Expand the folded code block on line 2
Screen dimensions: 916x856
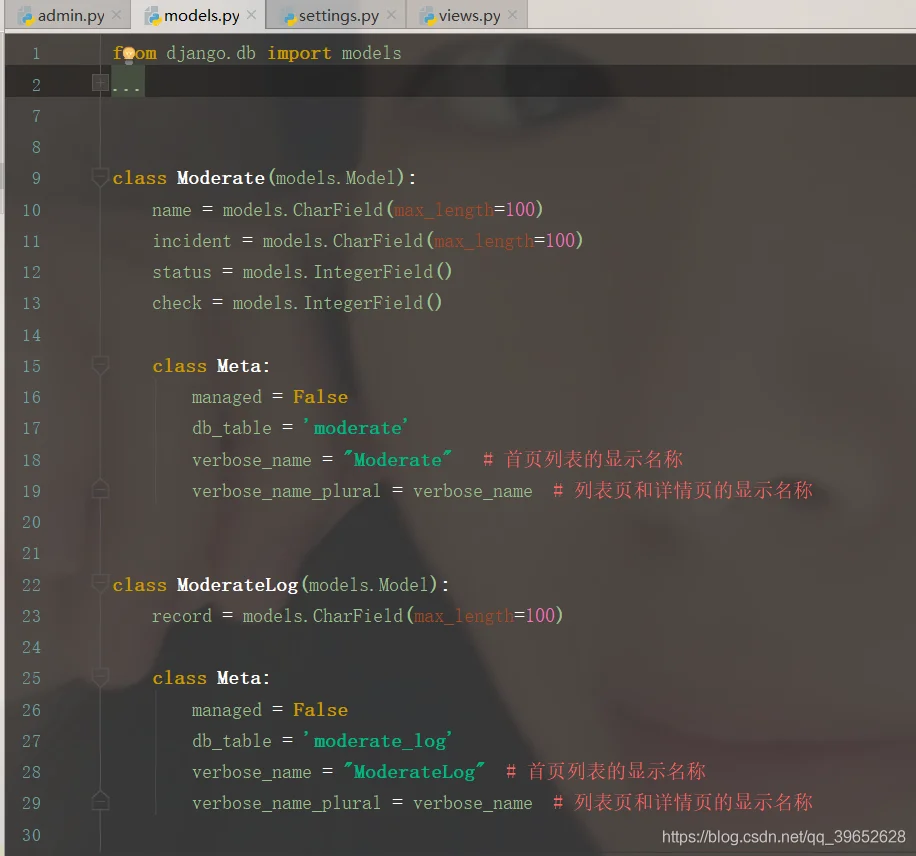[100, 83]
